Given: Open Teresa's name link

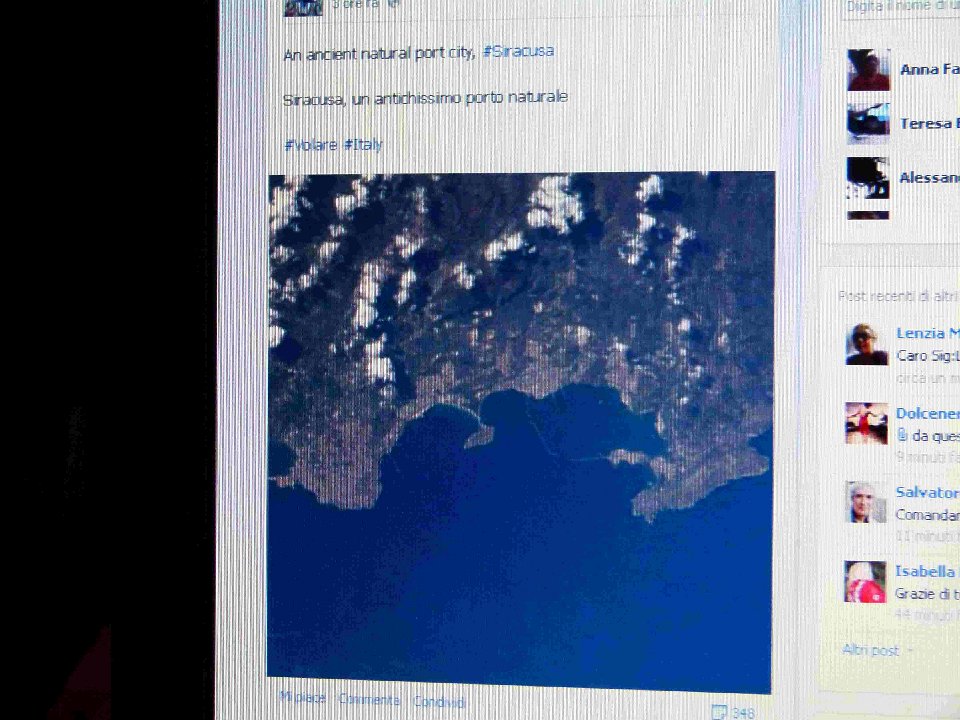Looking at the screenshot, I should tap(929, 124).
